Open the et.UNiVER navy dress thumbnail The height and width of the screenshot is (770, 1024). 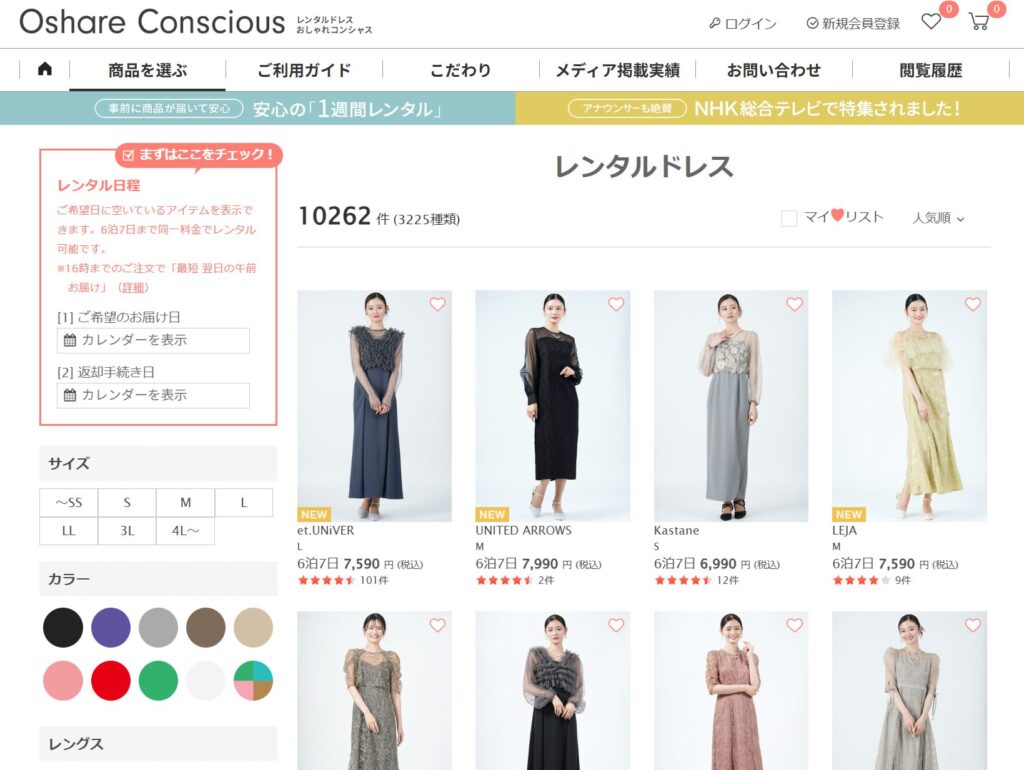click(374, 406)
